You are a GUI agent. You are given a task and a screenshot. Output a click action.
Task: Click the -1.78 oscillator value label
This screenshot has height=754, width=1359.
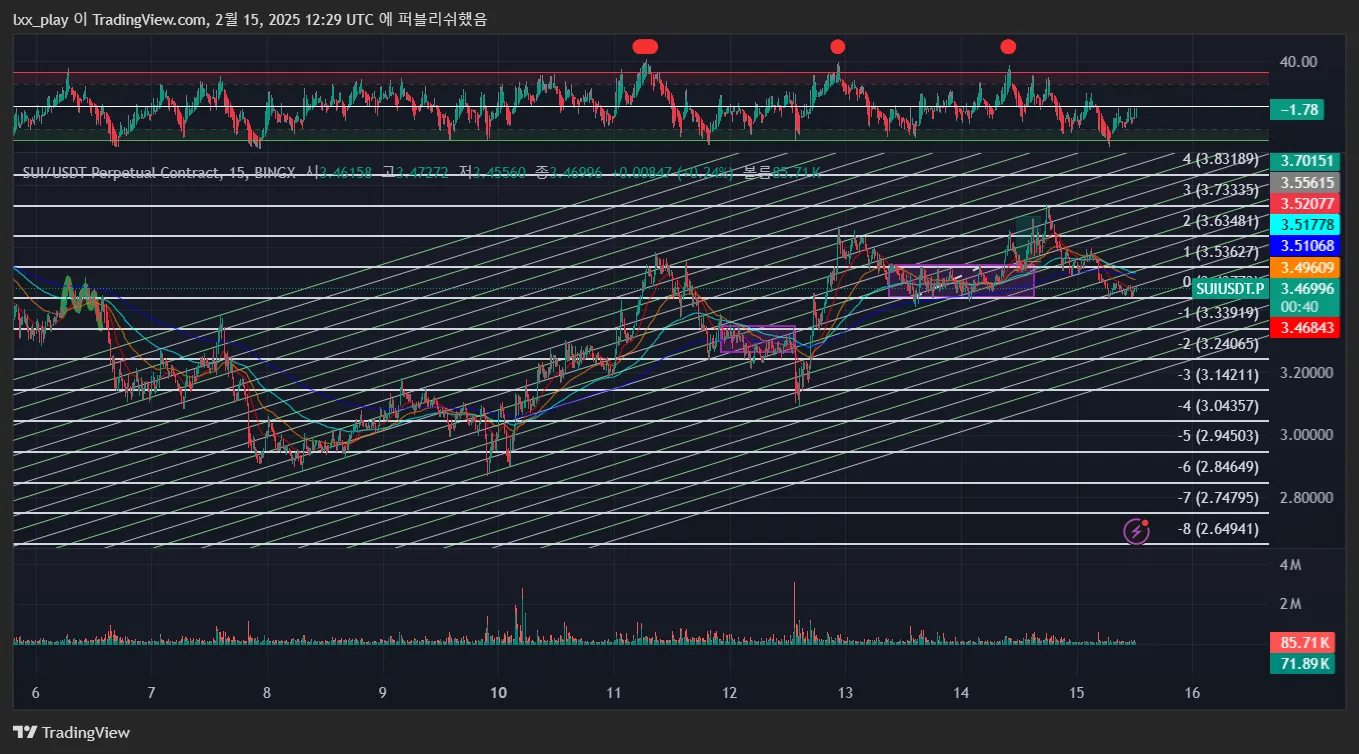(1297, 110)
